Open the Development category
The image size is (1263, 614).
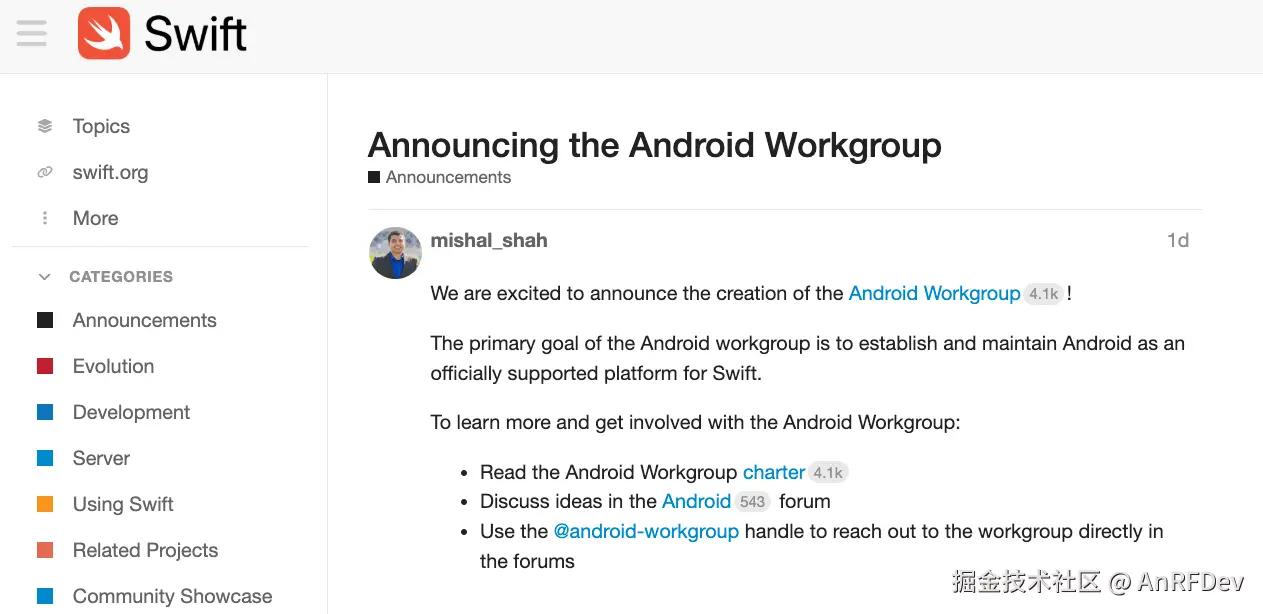131,412
